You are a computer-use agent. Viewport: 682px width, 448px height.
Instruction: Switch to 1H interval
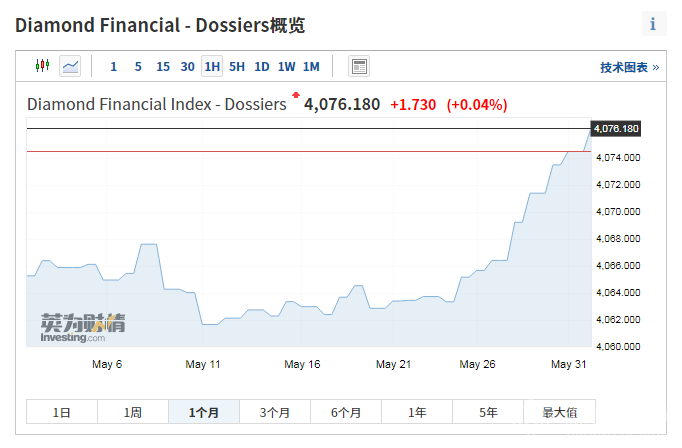pos(211,67)
